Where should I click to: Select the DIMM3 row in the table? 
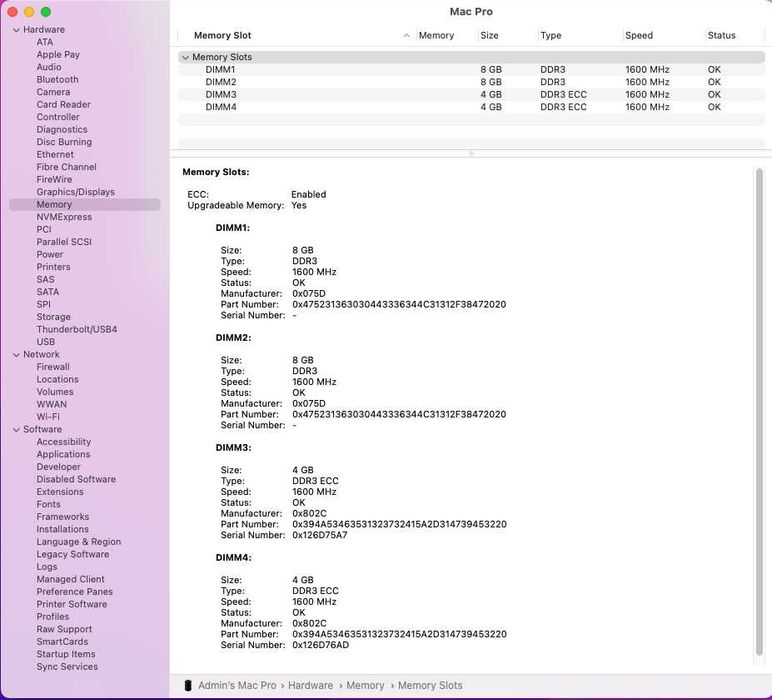tap(471, 95)
